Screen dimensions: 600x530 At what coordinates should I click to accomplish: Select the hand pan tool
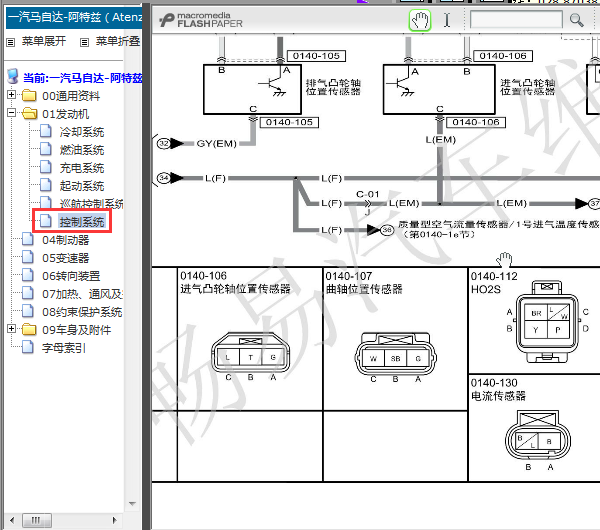point(420,20)
